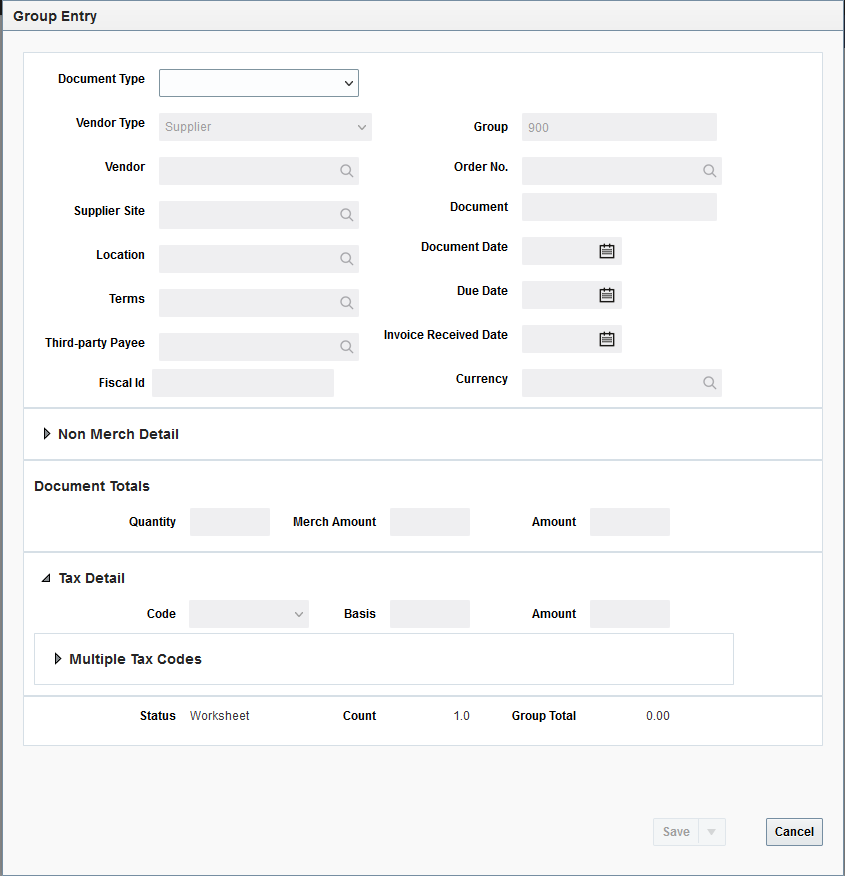Screen dimensions: 845x876
Task: Click the Tax Detail Basis field
Action: point(430,614)
